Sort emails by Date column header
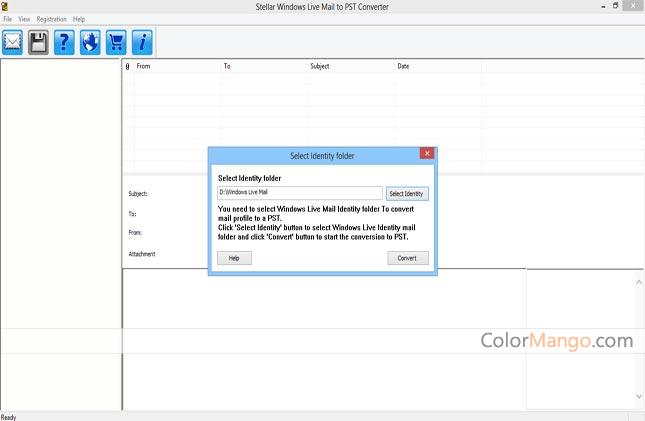This screenshot has width=645, height=421. click(437, 66)
